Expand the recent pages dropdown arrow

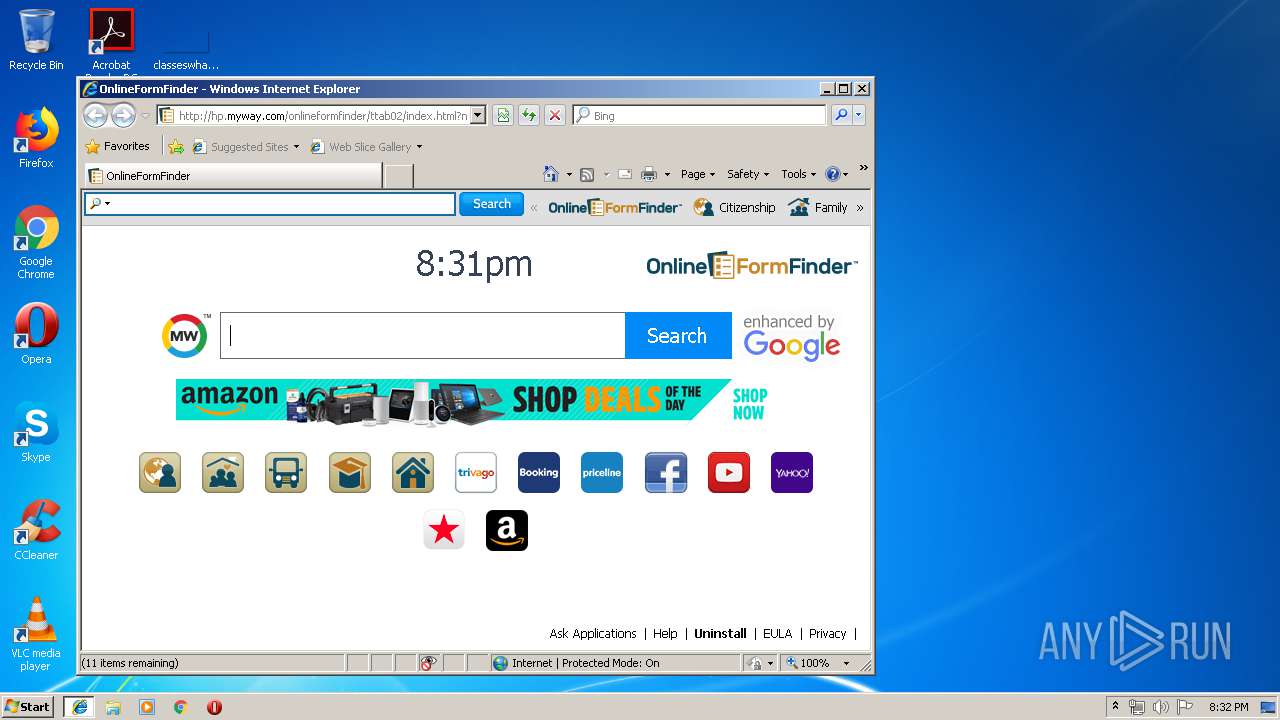click(146, 115)
